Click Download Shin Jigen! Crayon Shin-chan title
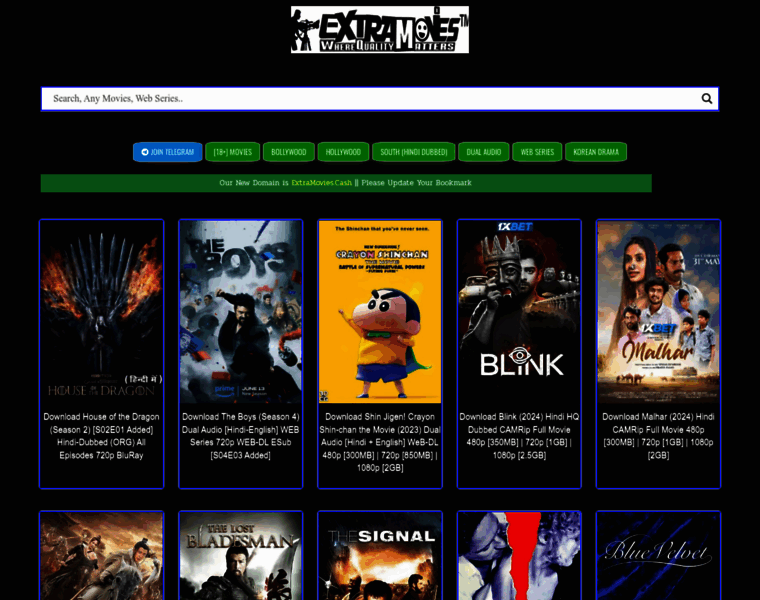Screen dimensions: 760x600 pos(380,442)
